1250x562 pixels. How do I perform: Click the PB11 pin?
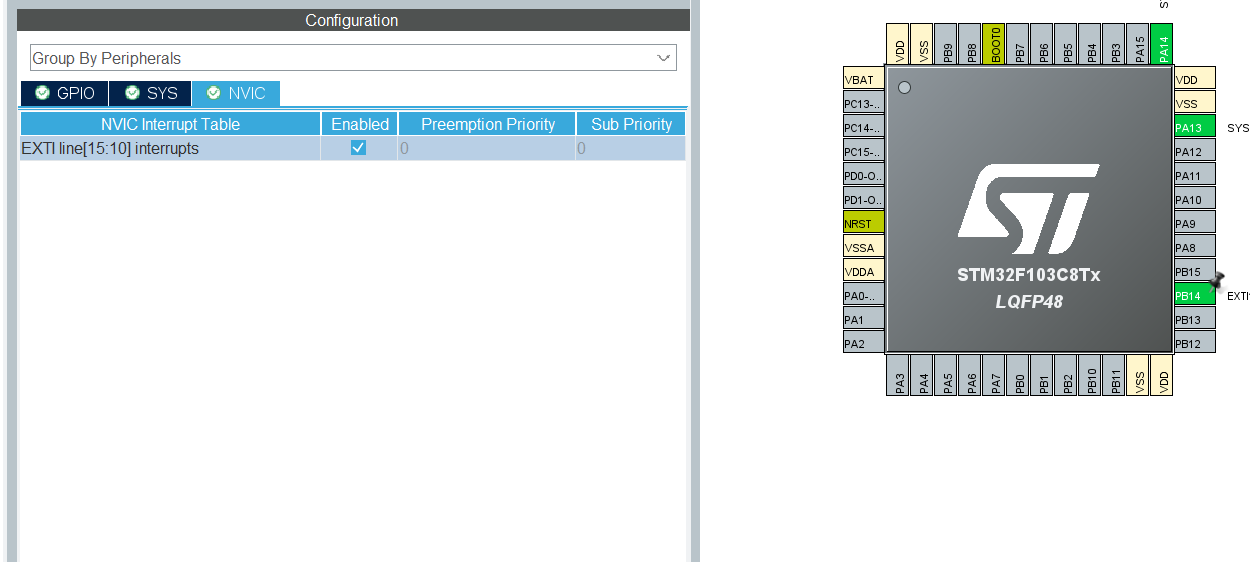(1113, 374)
